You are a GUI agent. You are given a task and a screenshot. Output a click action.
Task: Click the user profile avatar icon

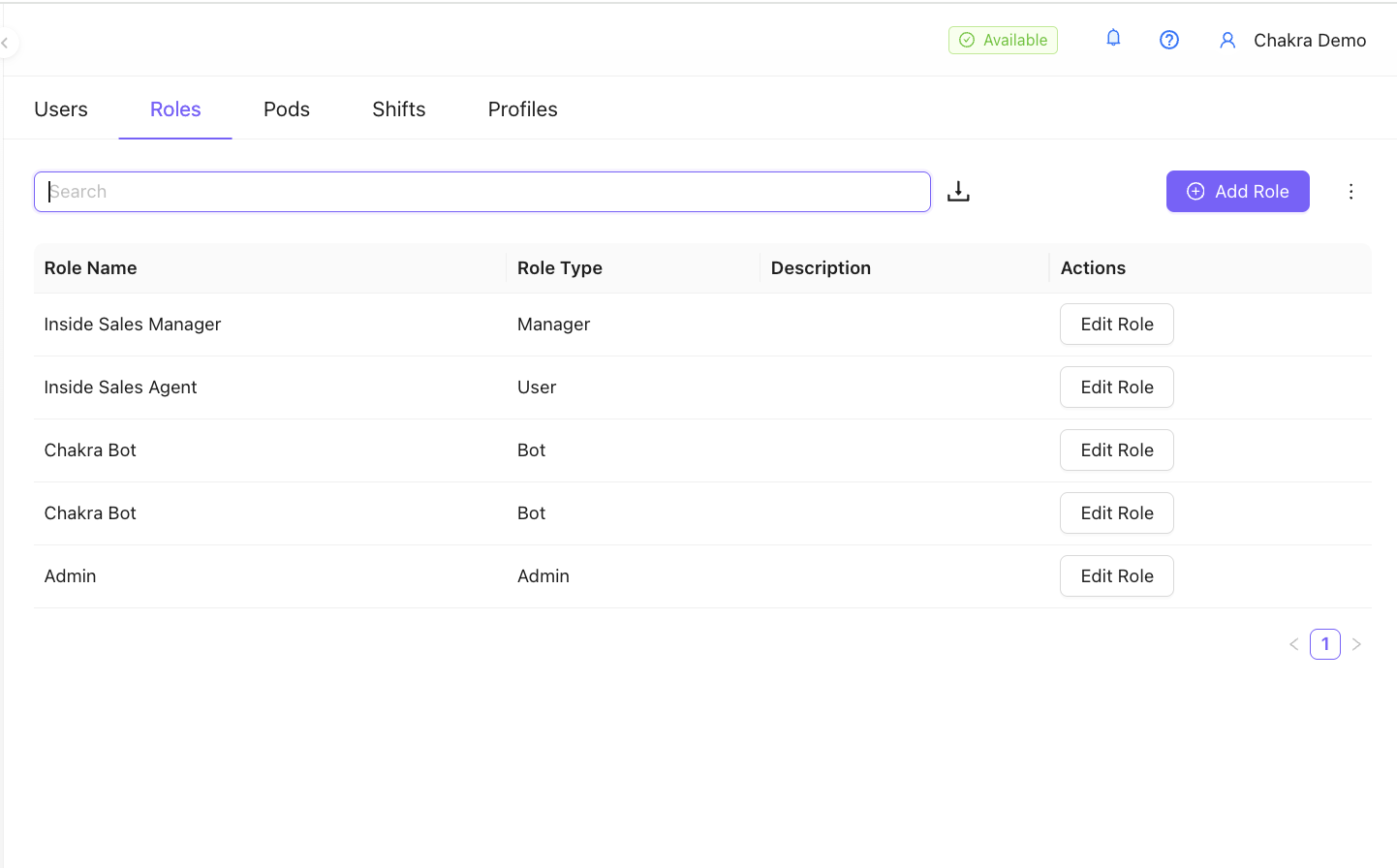point(1227,41)
